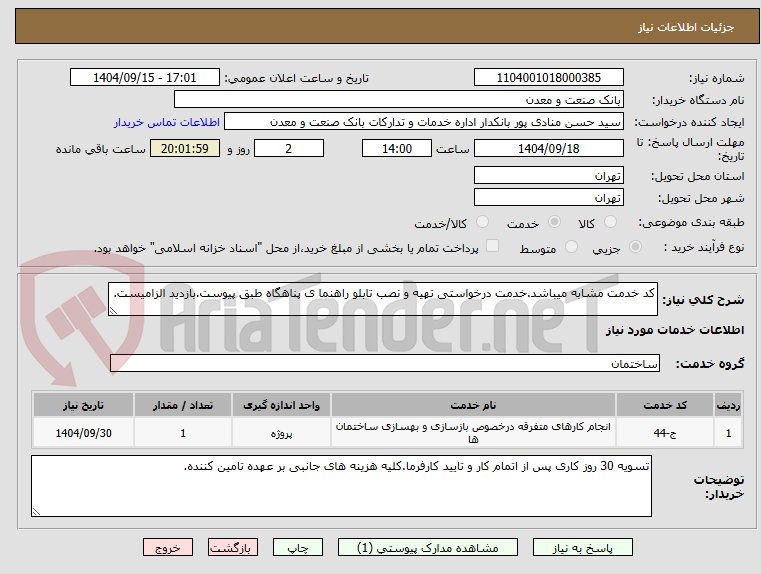761x574 pixels.
Task: Click the واحد اندازه گیری column header
Action: pos(281,405)
